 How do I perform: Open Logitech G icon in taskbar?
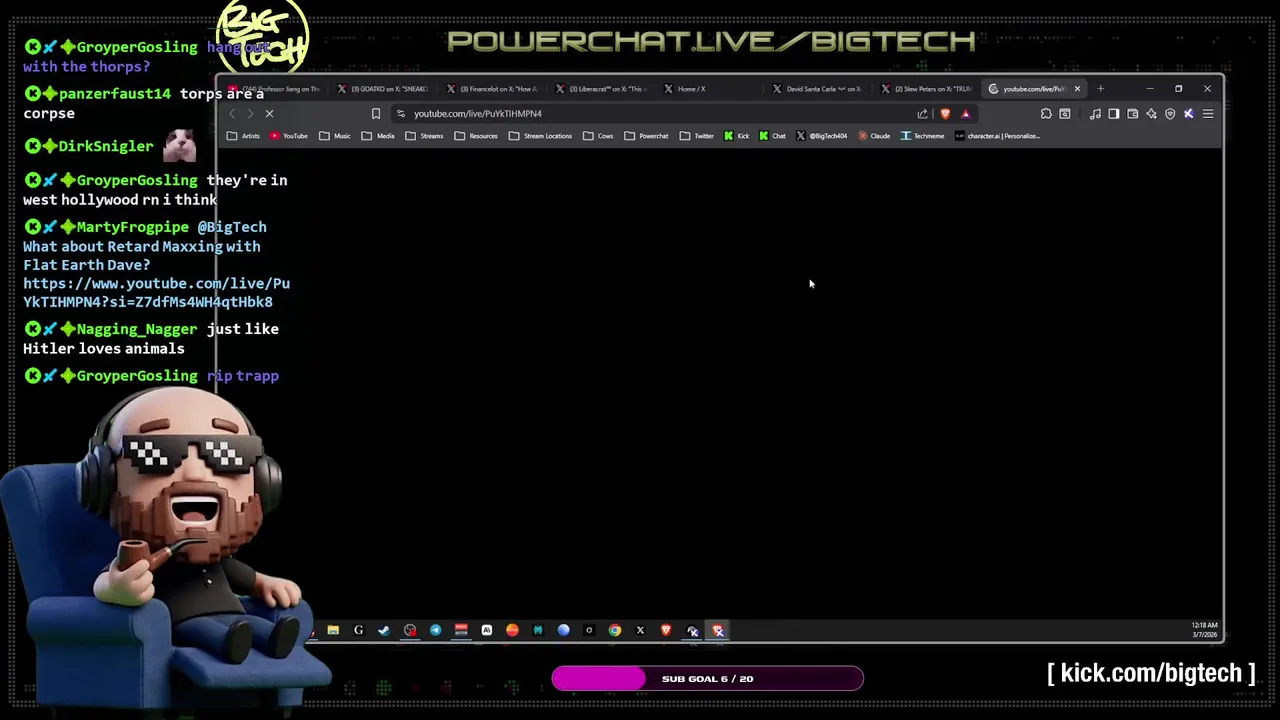358,631
